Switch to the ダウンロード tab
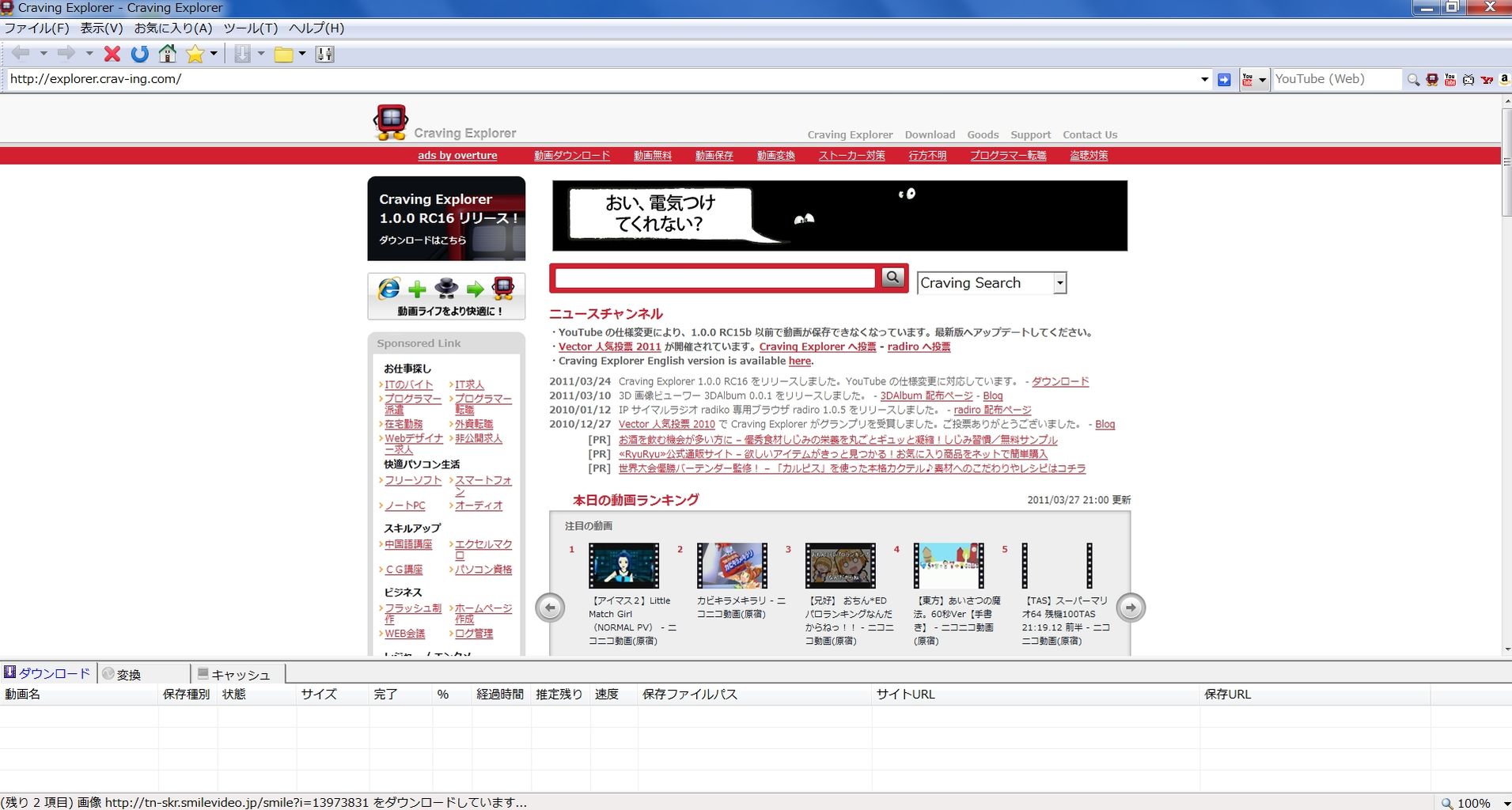 tap(48, 673)
